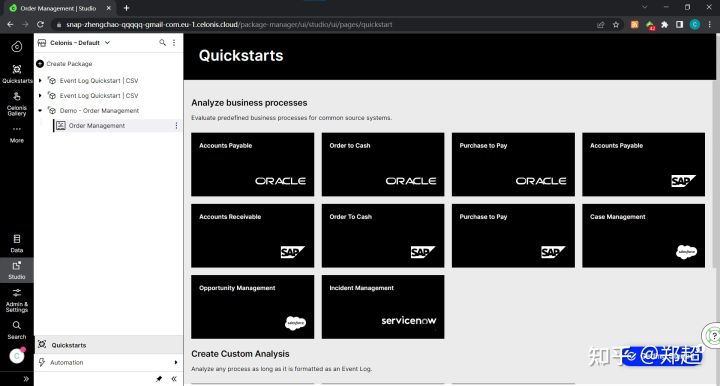The width and height of the screenshot is (720, 386).
Task: Open the Celonis logo home icon
Action: coord(17,46)
